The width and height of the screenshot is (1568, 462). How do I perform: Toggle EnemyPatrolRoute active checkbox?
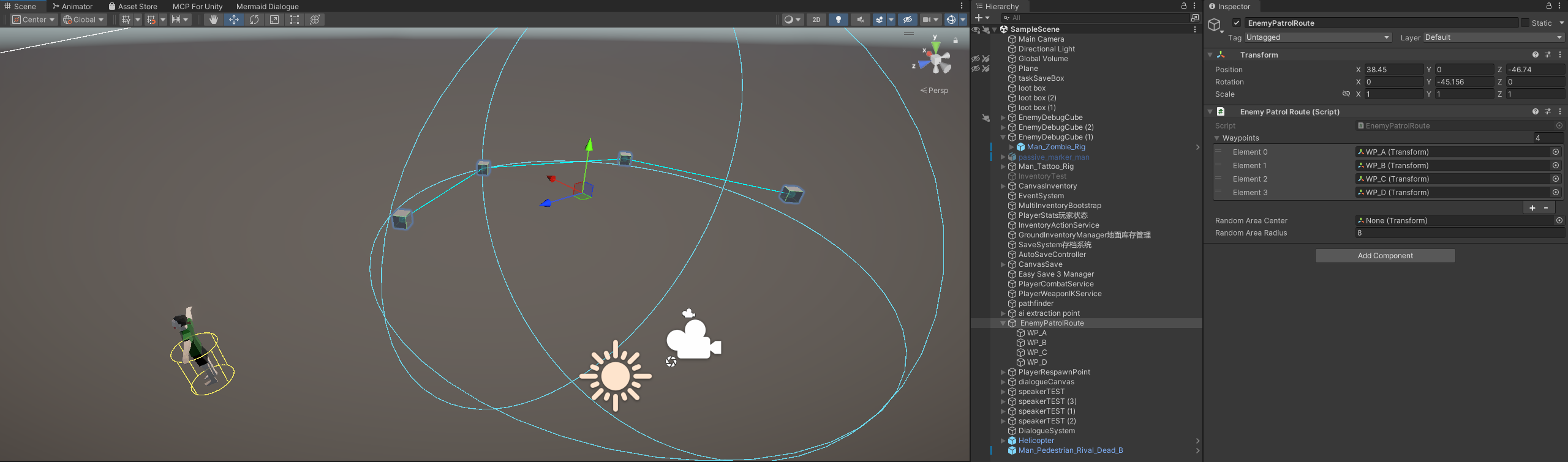[x=1237, y=23]
